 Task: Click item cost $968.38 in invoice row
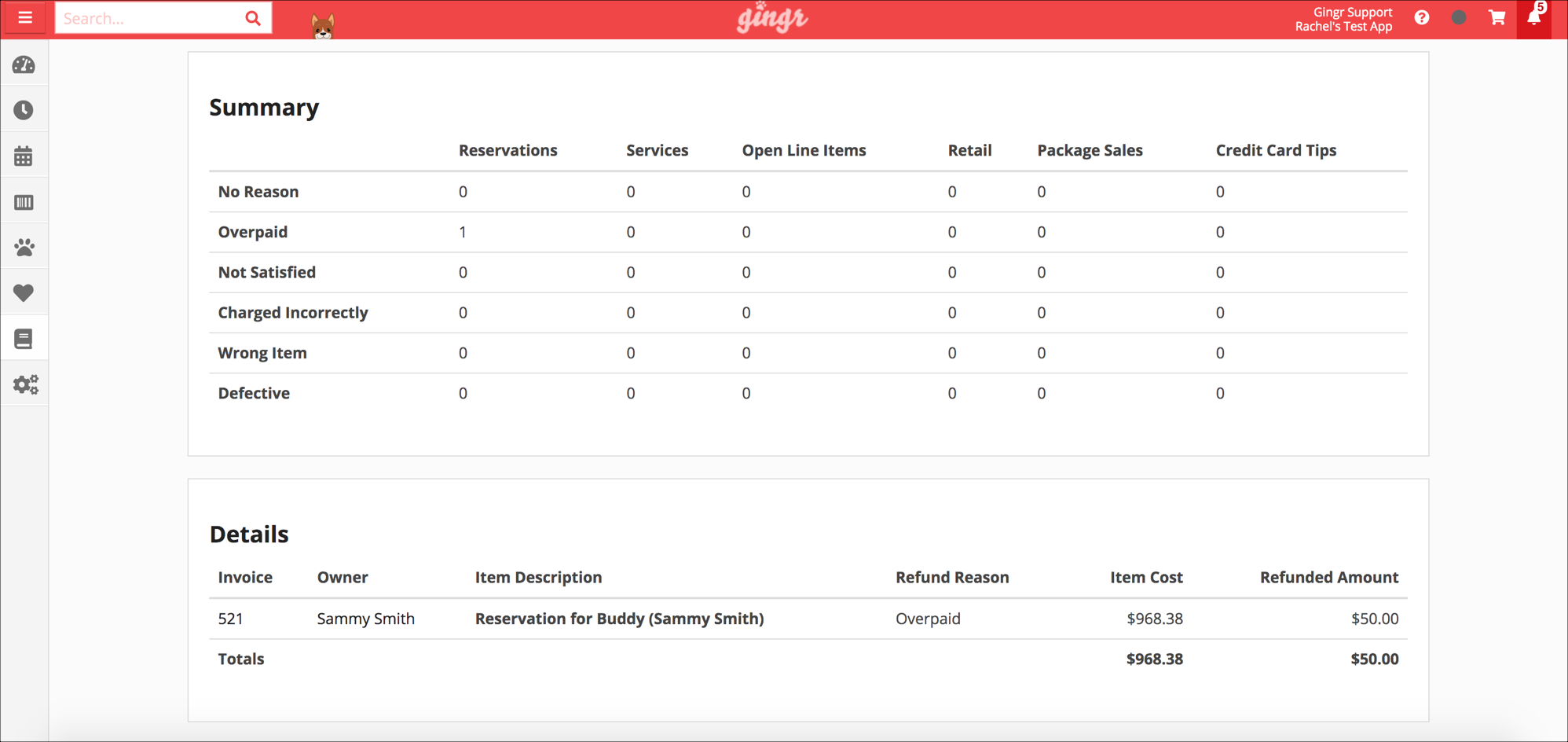point(1155,619)
